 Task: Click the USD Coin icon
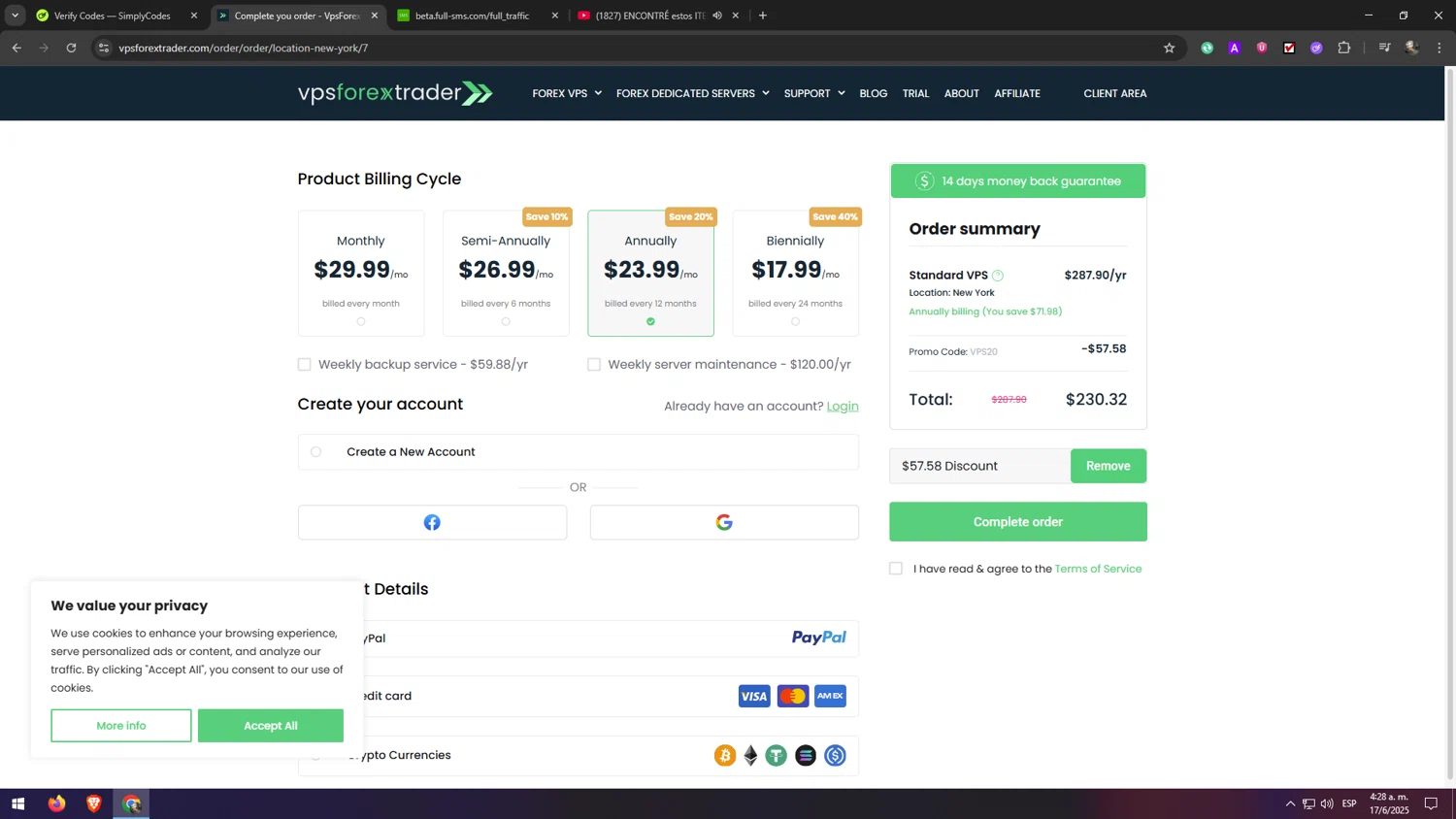(x=835, y=755)
